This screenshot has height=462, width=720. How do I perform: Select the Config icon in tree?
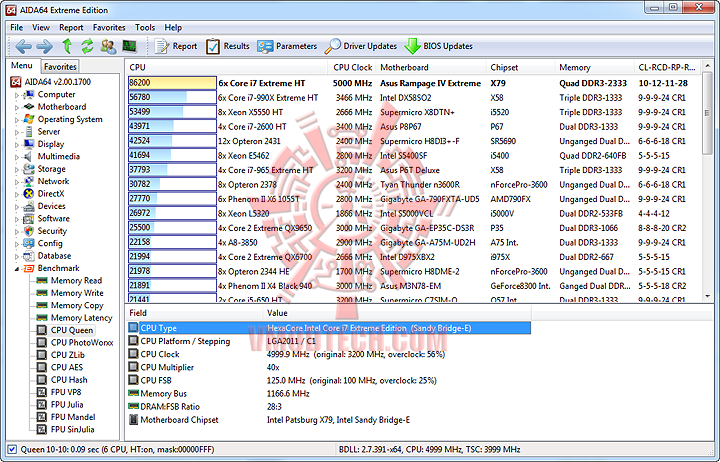point(29,243)
